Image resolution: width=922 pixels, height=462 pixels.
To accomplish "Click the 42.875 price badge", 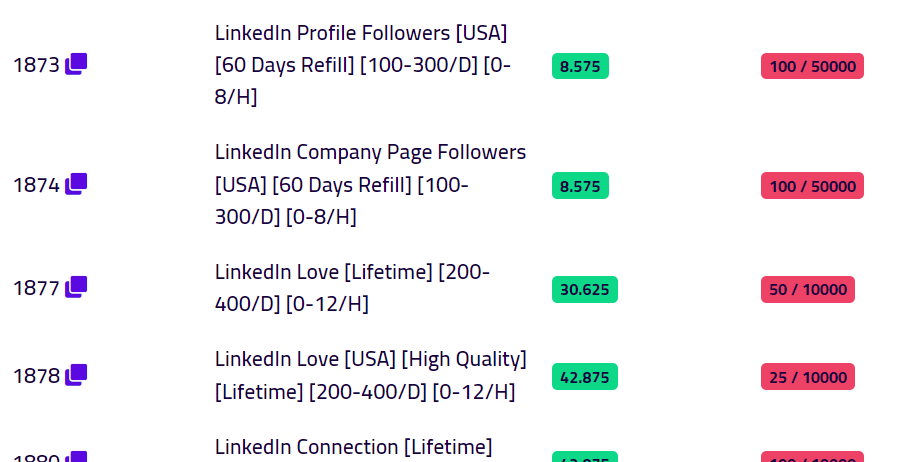I will click(x=584, y=377).
